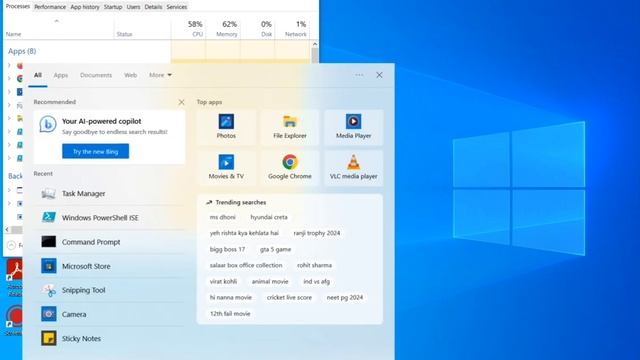Sort Task Manager by CPU column
Viewport: 640px width, 360px height.
click(x=188, y=29)
